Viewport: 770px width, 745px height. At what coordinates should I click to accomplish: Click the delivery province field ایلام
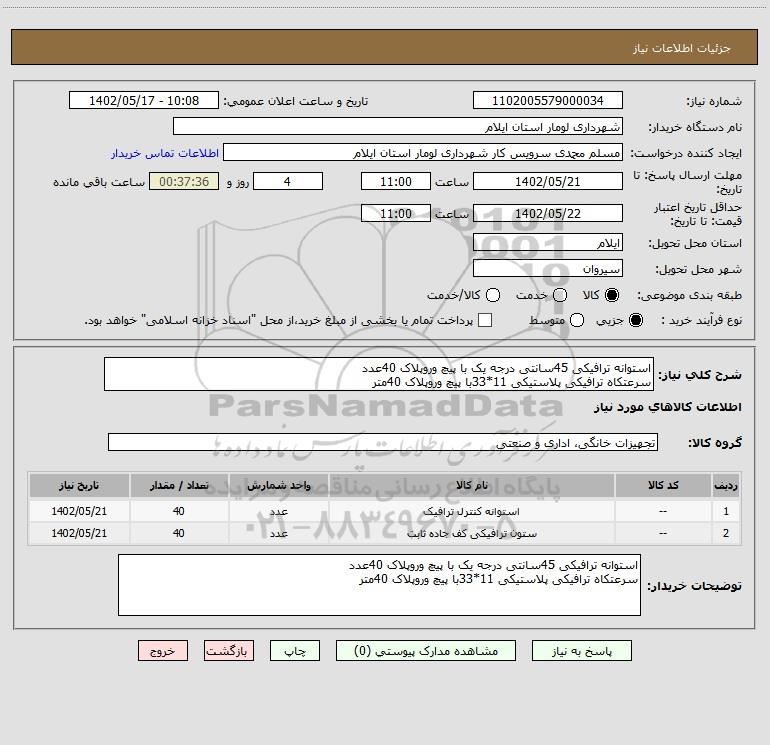548,242
